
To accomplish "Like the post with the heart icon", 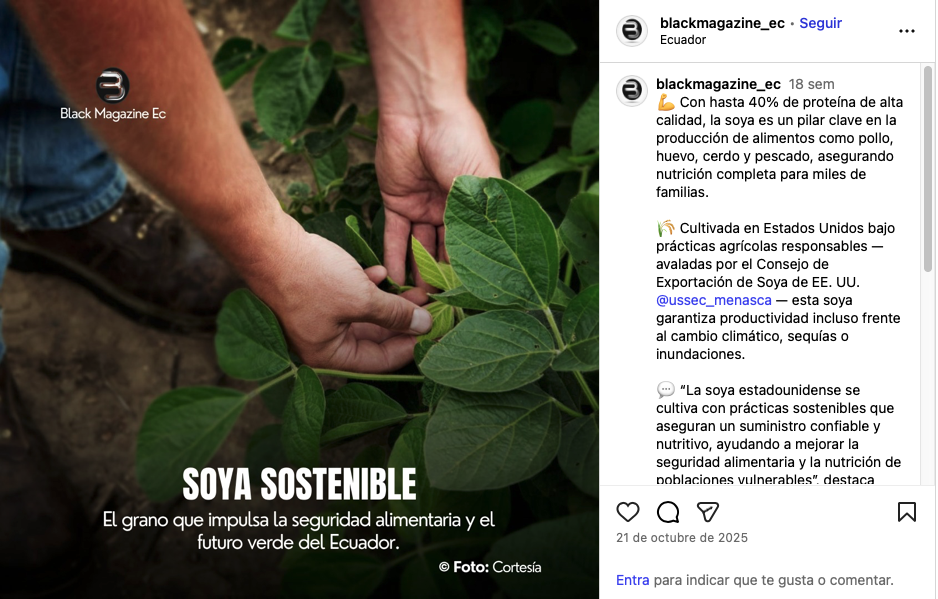I will (x=628, y=512).
